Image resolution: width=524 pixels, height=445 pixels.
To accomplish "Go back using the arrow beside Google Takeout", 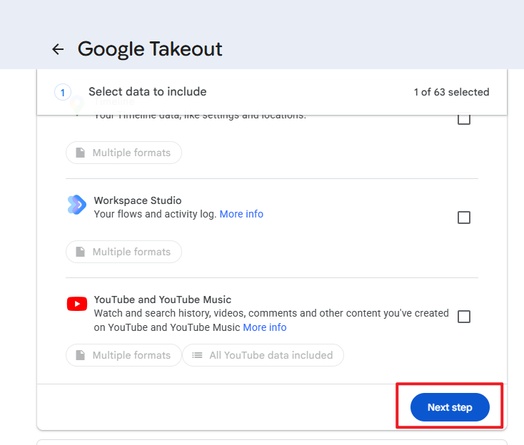I will (58, 49).
